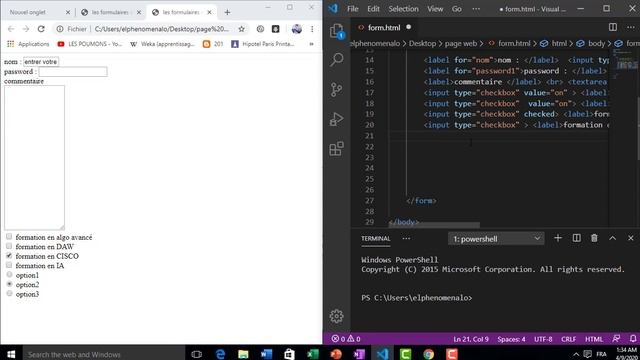Show hidden bookmarks overflow chevron

coord(311,44)
